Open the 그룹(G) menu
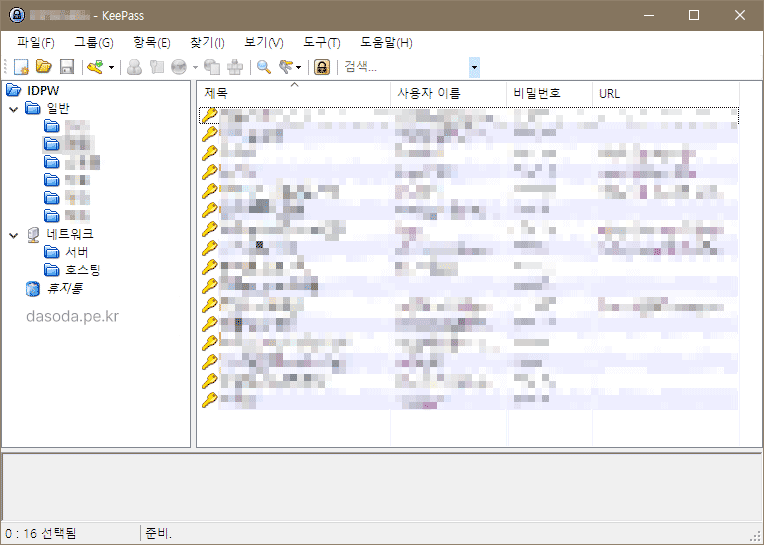The image size is (764, 545). coord(94,42)
